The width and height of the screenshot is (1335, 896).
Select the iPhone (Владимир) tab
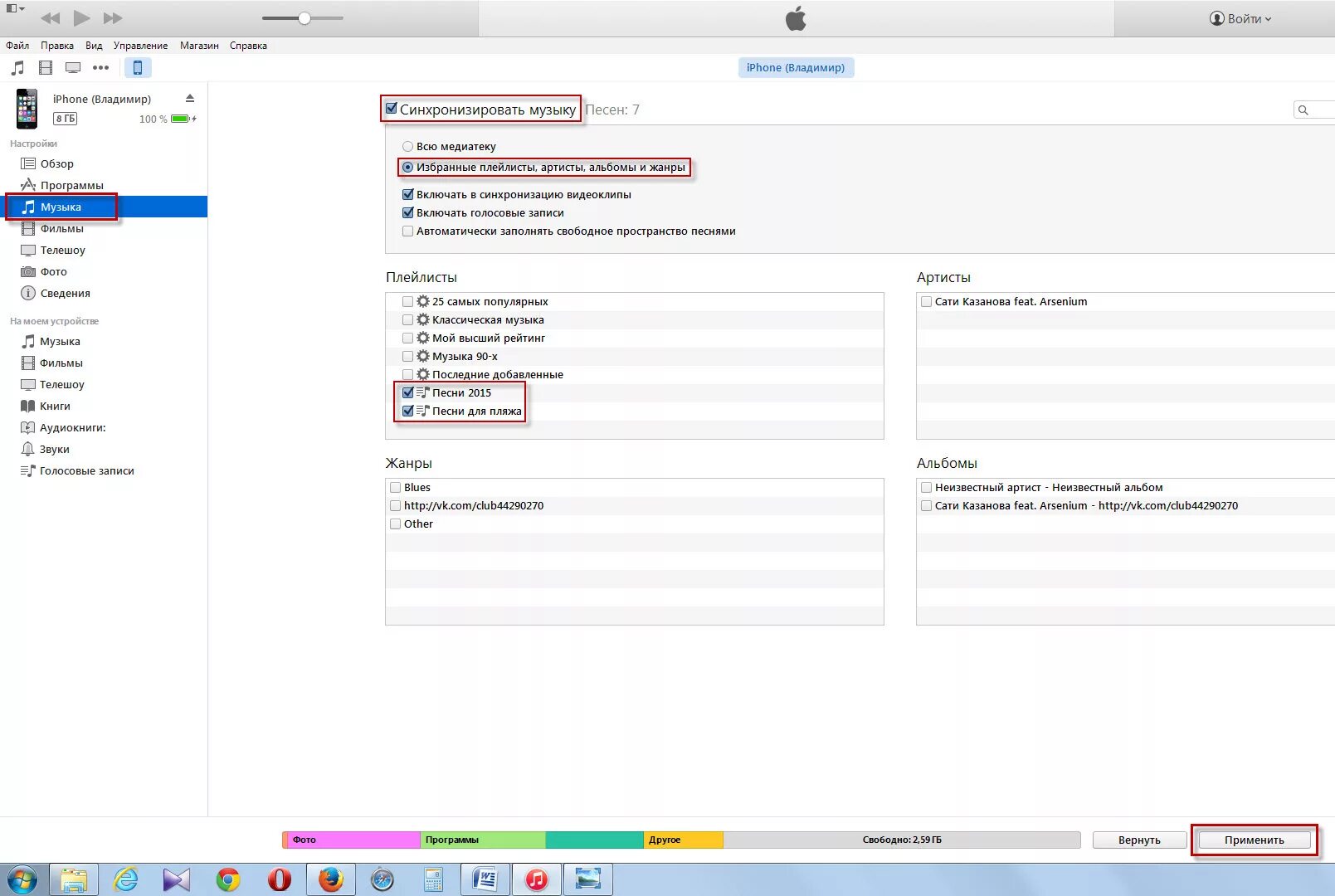796,68
